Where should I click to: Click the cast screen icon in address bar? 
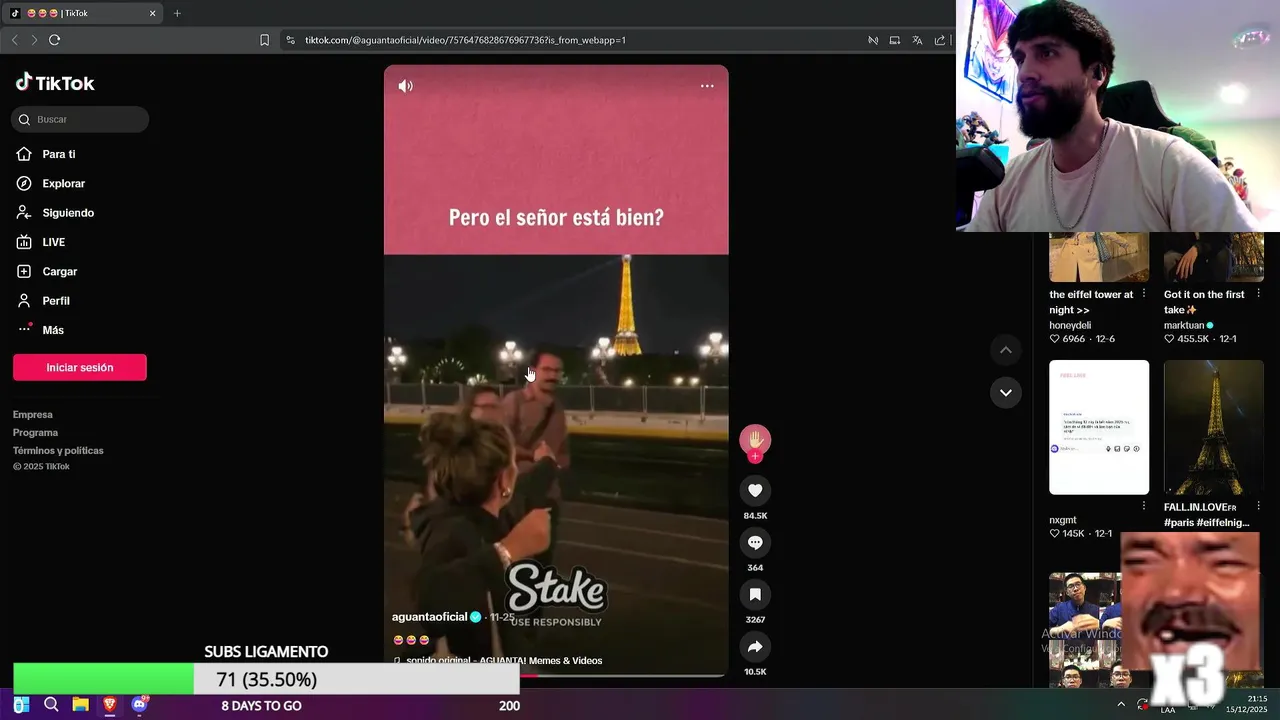(895, 40)
